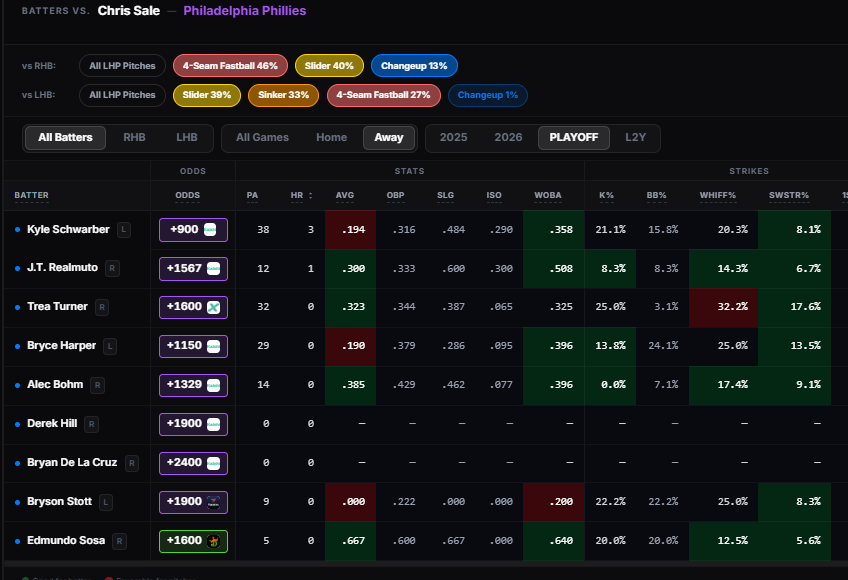Filter by LHB batters
848x580 pixels.
coord(187,137)
